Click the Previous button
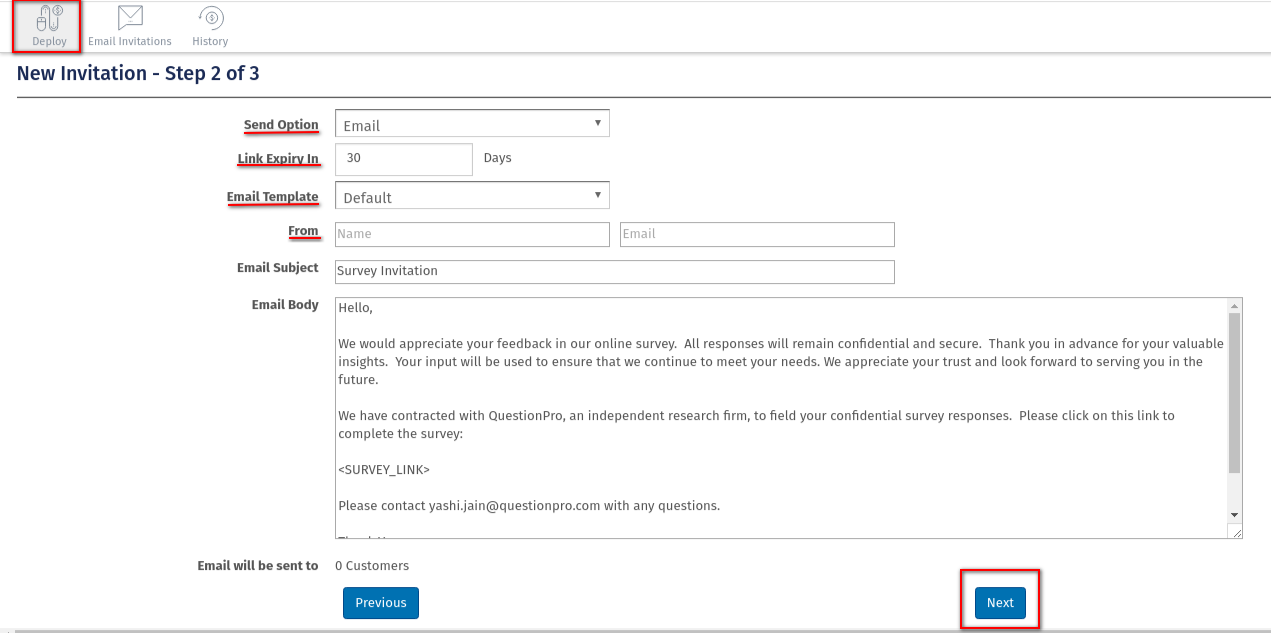The height and width of the screenshot is (633, 1271). 380,602
